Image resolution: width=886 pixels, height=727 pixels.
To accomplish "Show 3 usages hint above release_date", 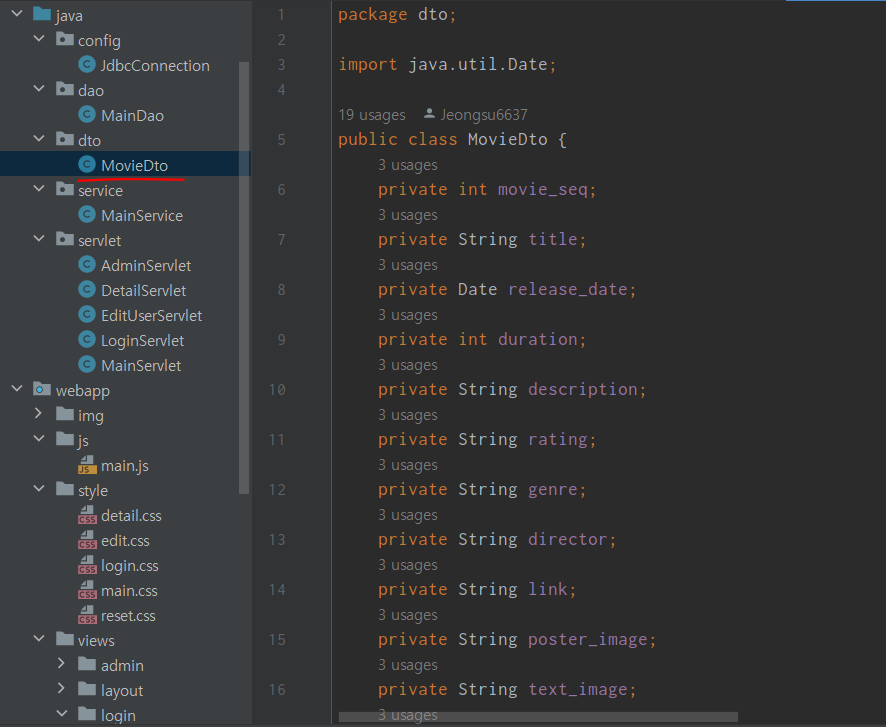I will [407, 265].
